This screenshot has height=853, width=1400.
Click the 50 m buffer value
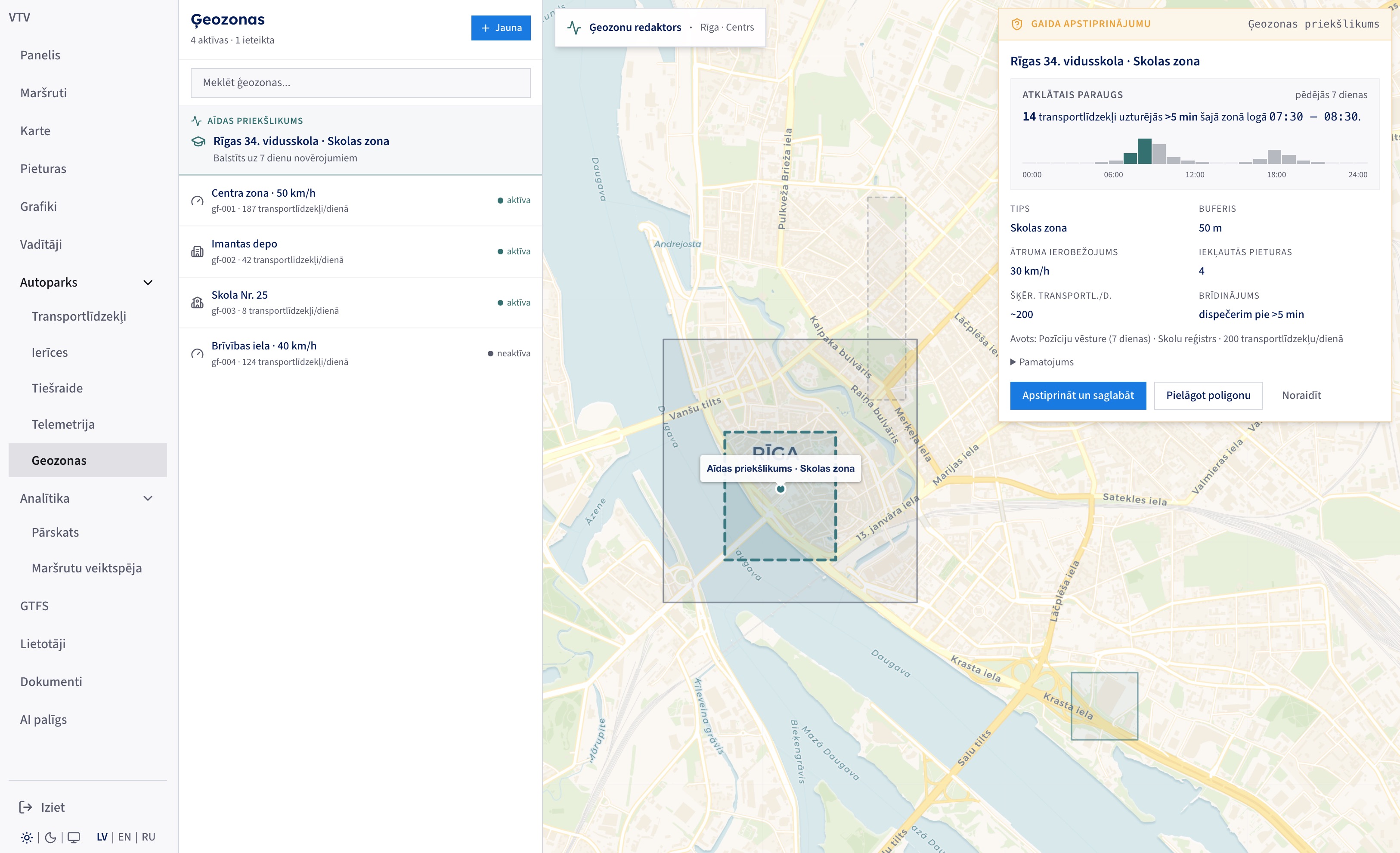(1210, 228)
